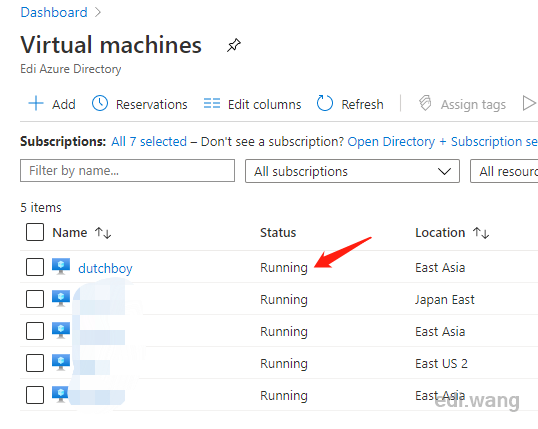
Task: Check the Japan East row checkbox
Action: (x=35, y=299)
